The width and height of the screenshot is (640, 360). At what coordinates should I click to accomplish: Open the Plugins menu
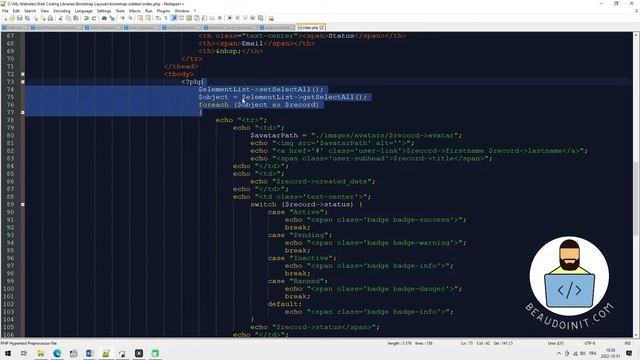coord(163,11)
